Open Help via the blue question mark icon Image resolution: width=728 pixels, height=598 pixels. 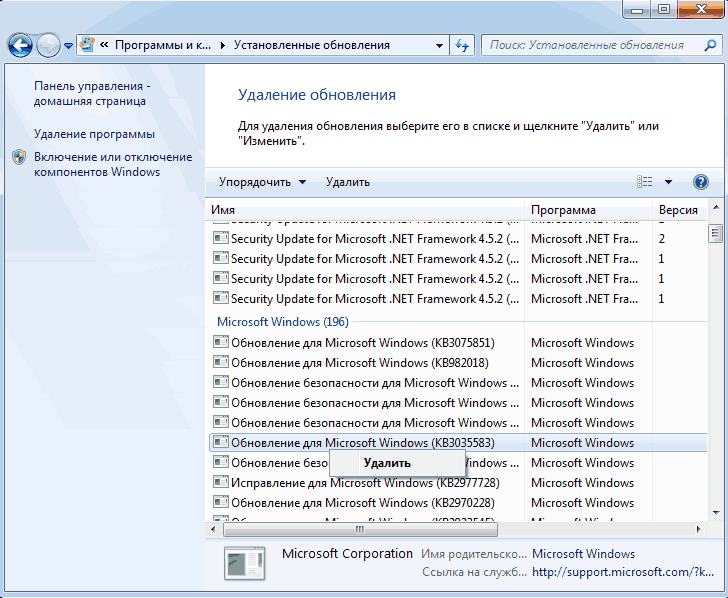click(x=700, y=182)
